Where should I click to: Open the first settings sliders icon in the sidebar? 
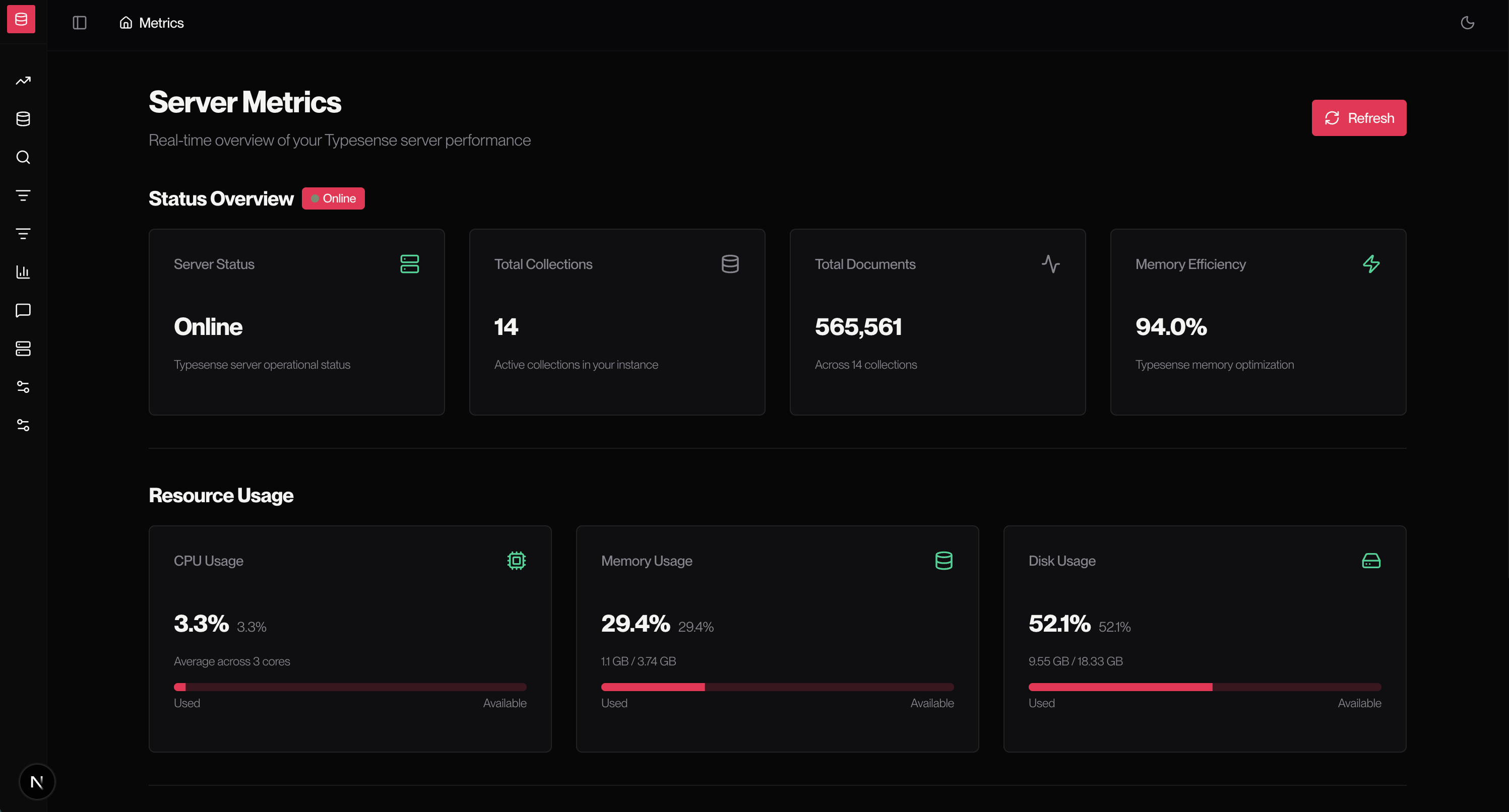coord(23,387)
